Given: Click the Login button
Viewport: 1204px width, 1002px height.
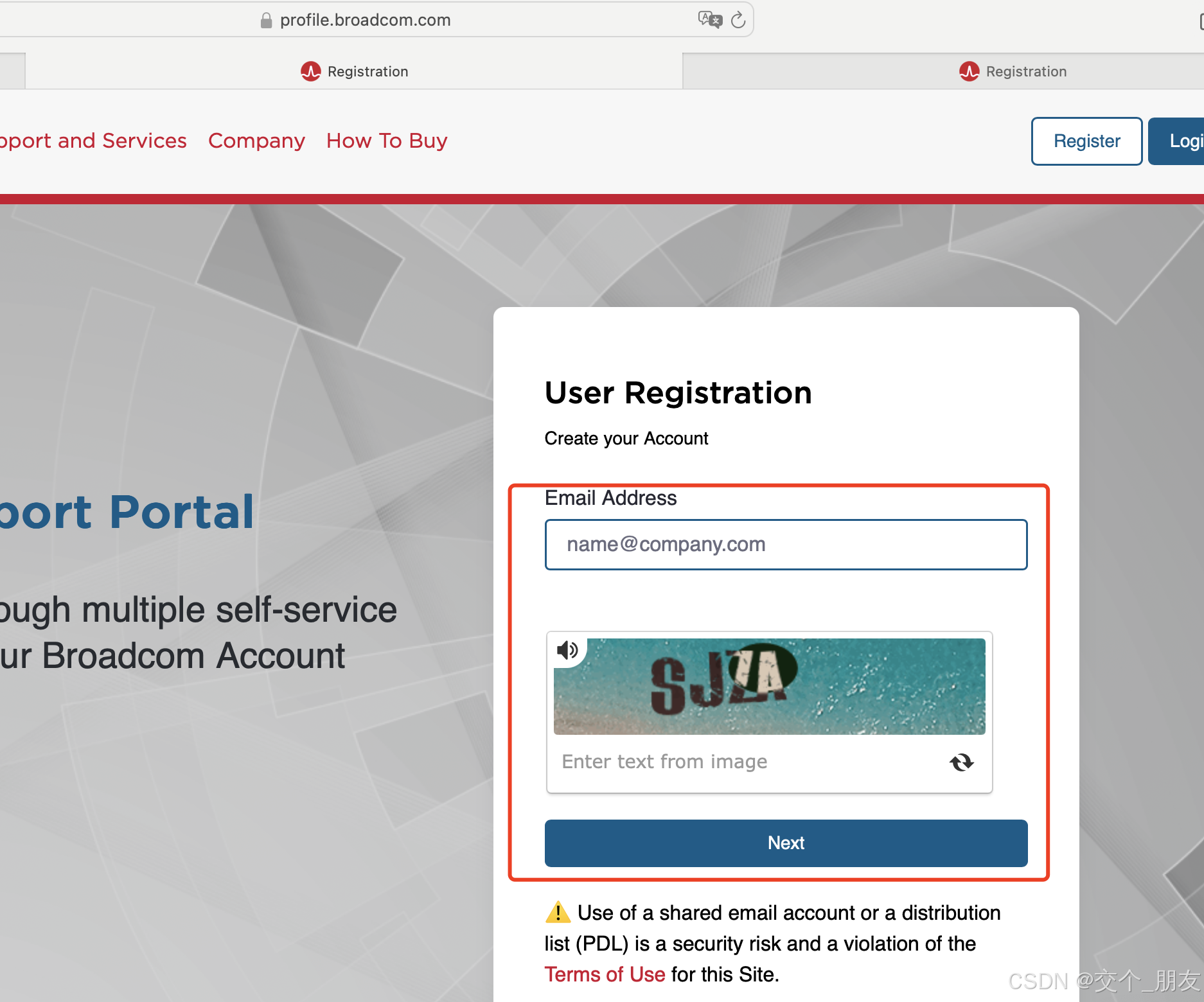Looking at the screenshot, I should tap(1176, 141).
